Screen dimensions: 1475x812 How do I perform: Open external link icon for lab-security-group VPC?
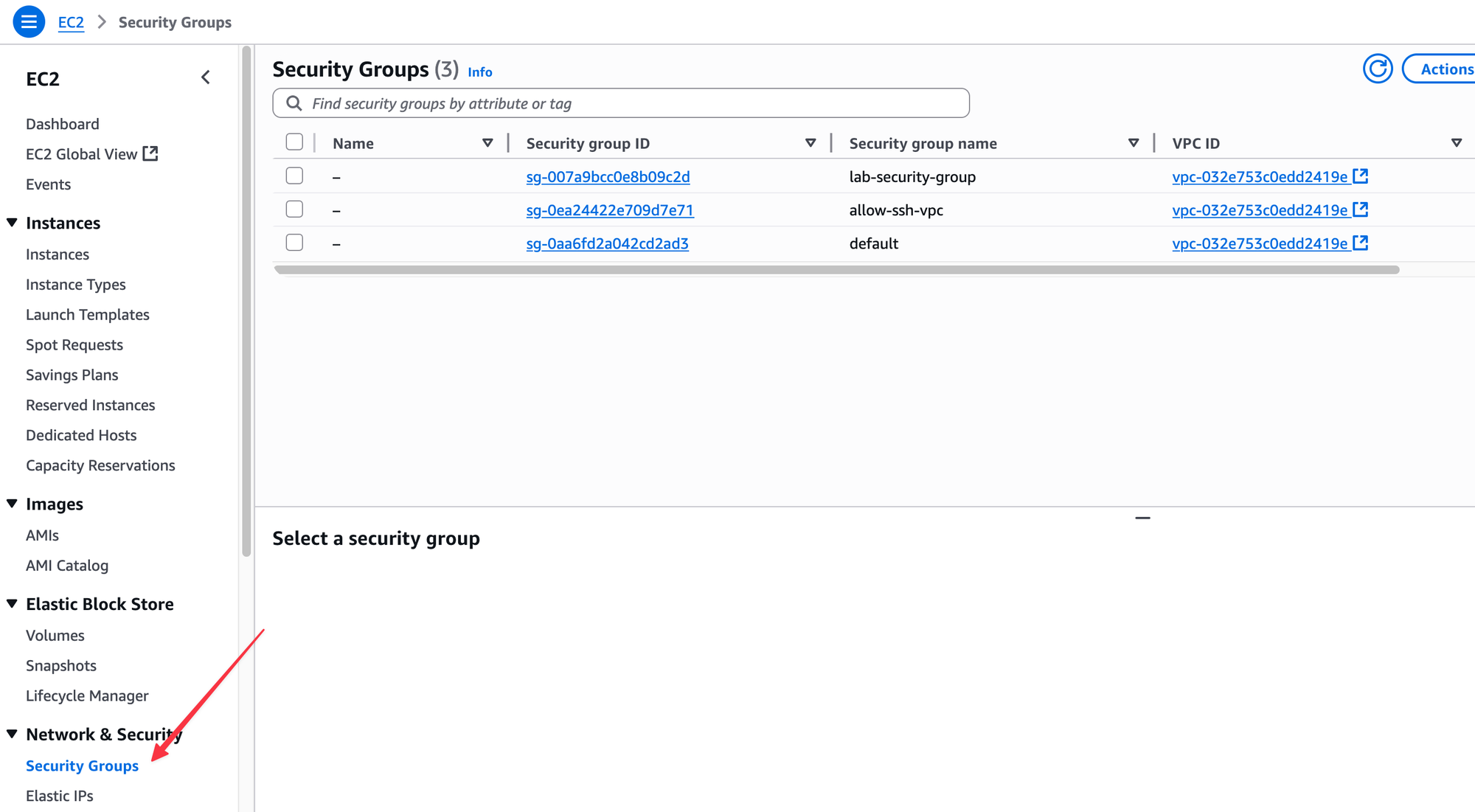1361,176
